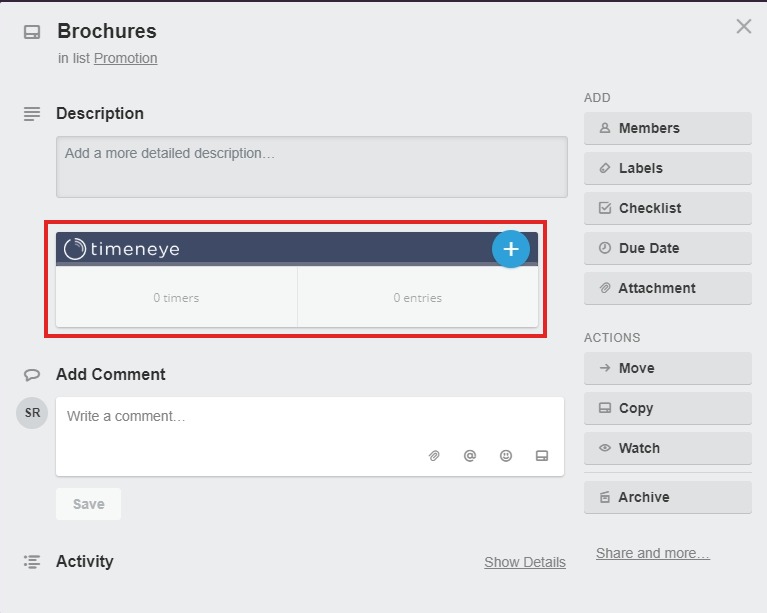Open the Labels picker
767x613 pixels.
pyautogui.click(x=668, y=168)
